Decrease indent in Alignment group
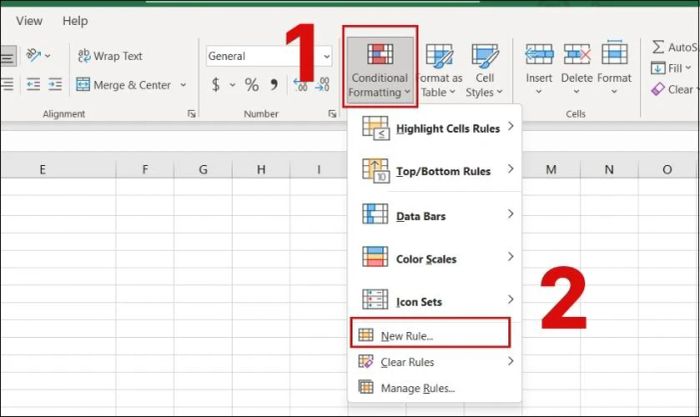The height and width of the screenshot is (417, 700). coord(33,84)
